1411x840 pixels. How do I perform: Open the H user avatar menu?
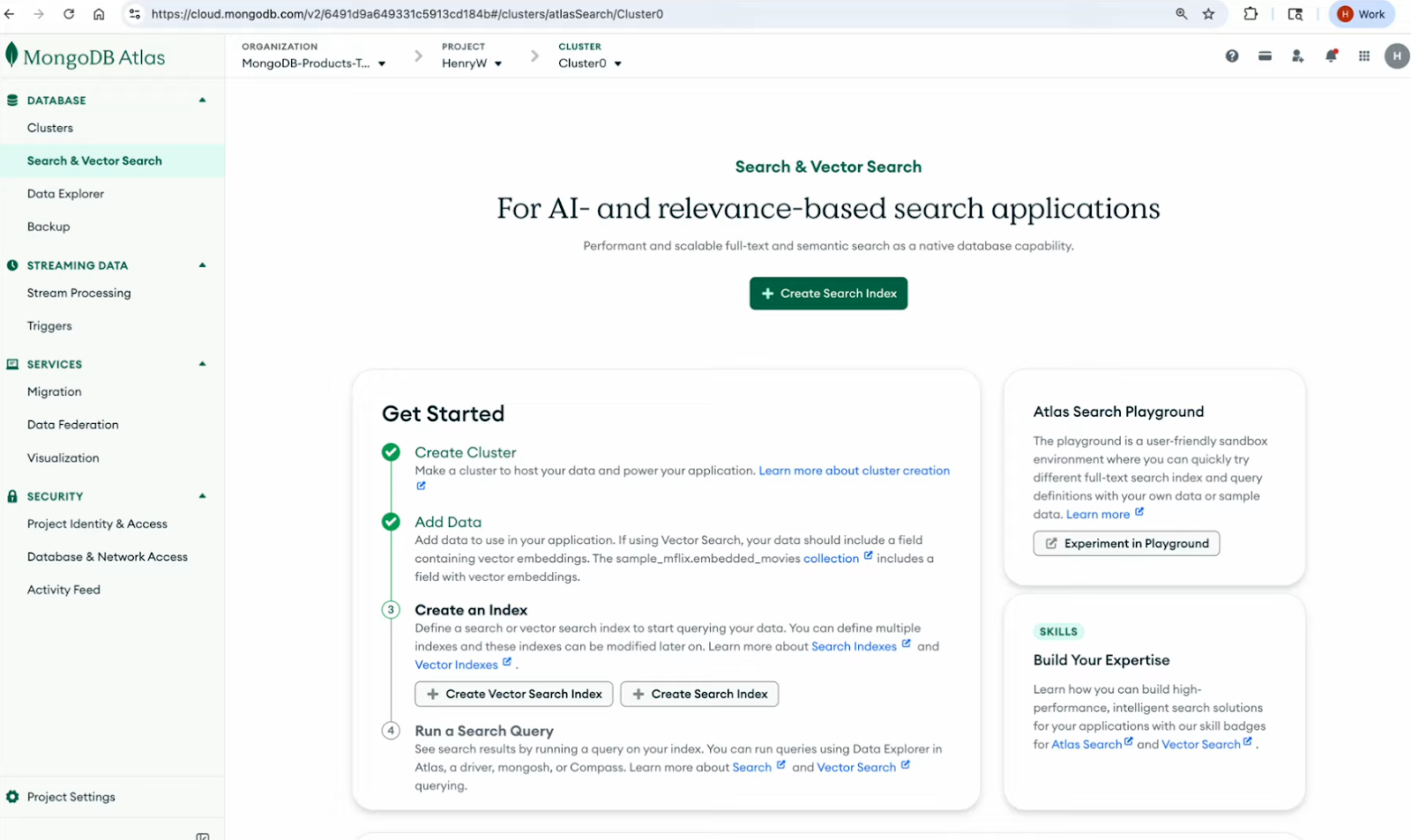[x=1397, y=56]
